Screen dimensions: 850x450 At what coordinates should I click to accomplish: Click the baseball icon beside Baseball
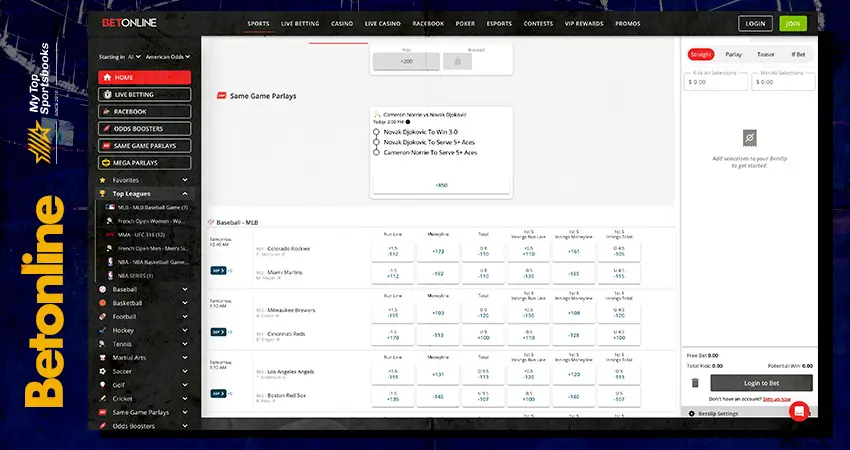tap(102, 290)
